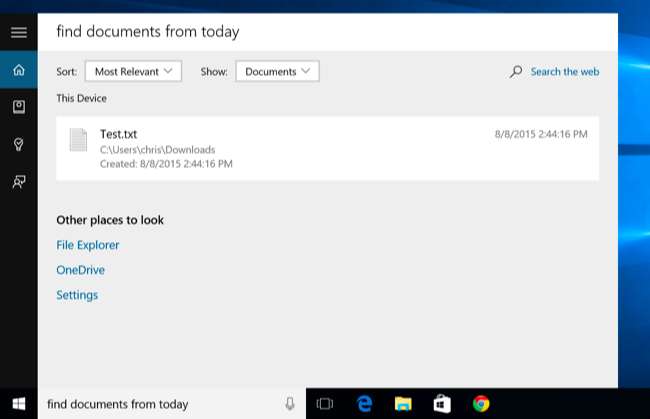Click the lightbulb Reminders icon
Screen dimensions: 650x419
pos(18,144)
